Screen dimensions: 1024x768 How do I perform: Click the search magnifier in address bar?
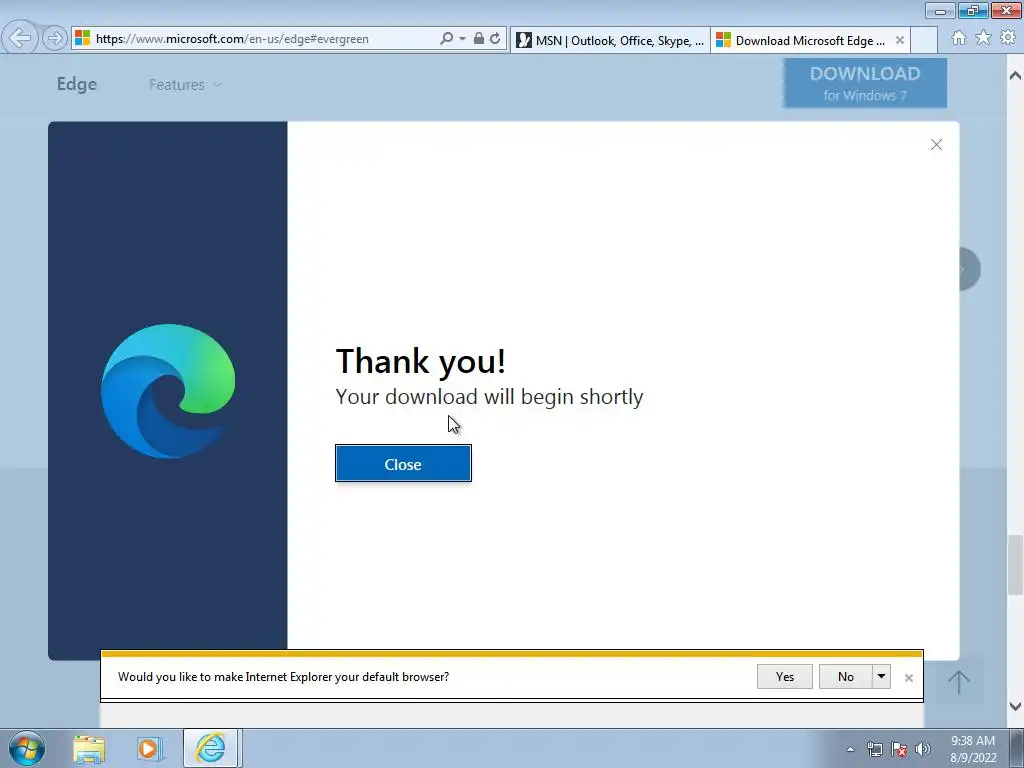[447, 39]
